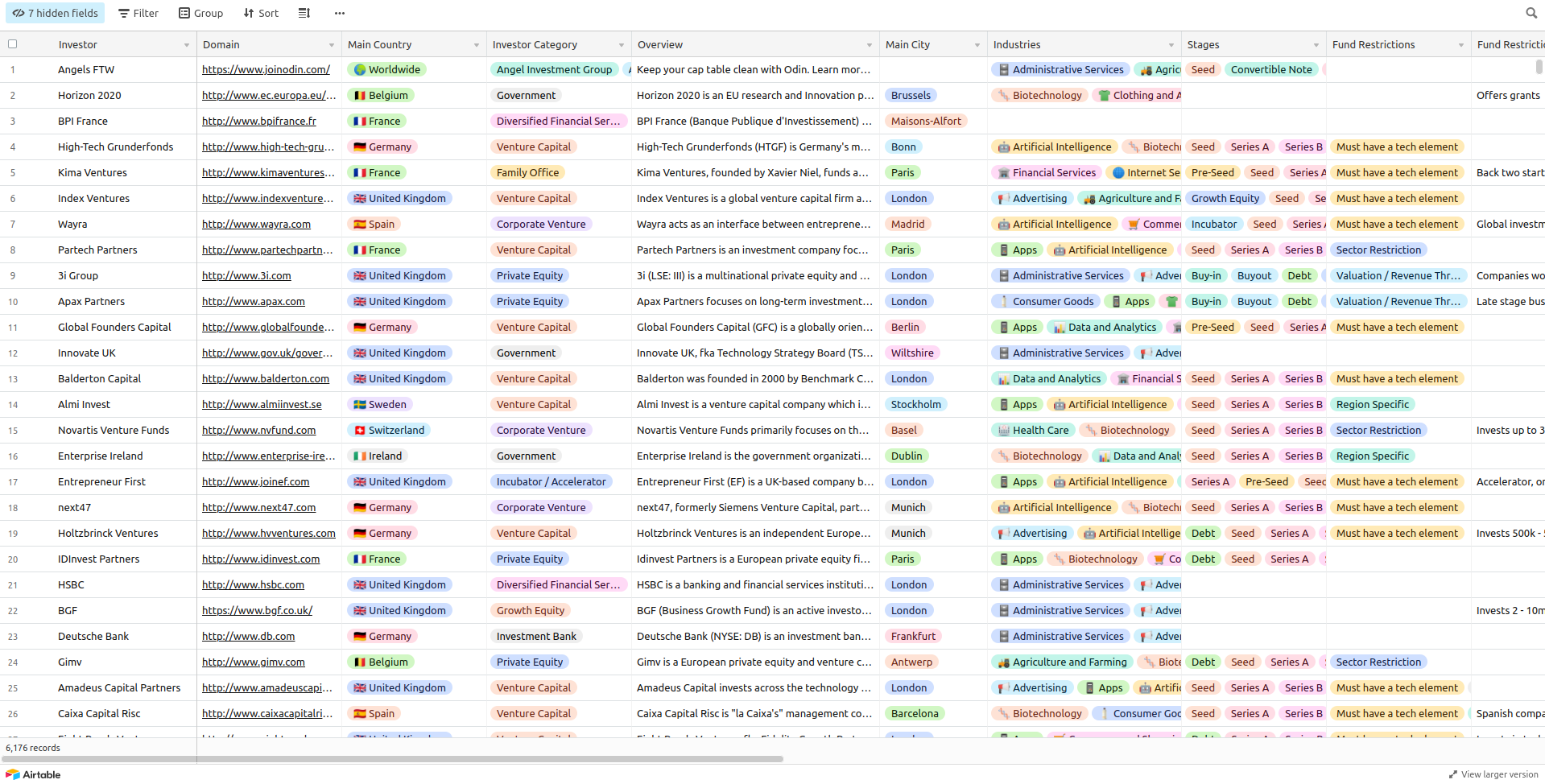This screenshot has width=1545, height=784.
Task: Open the Overview column dropdown
Action: click(x=870, y=45)
